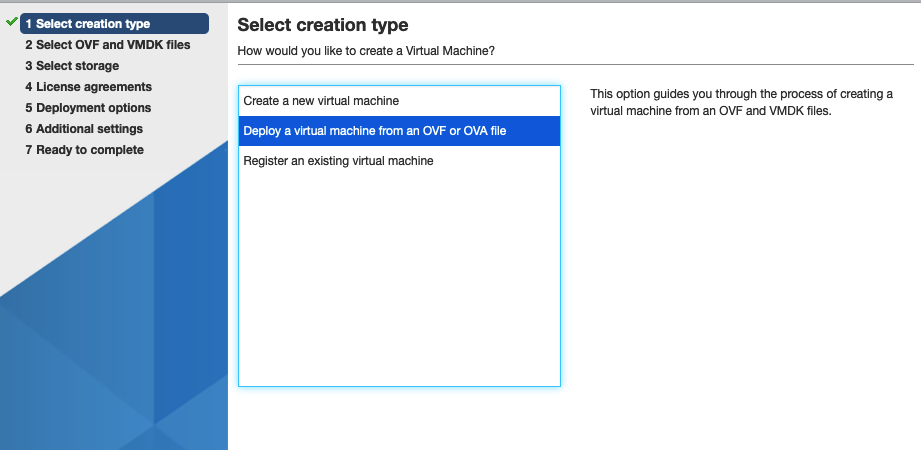Screen dimensions: 921x450
Task: Open the "3 Select storage" wizard step
Action: tap(72, 66)
